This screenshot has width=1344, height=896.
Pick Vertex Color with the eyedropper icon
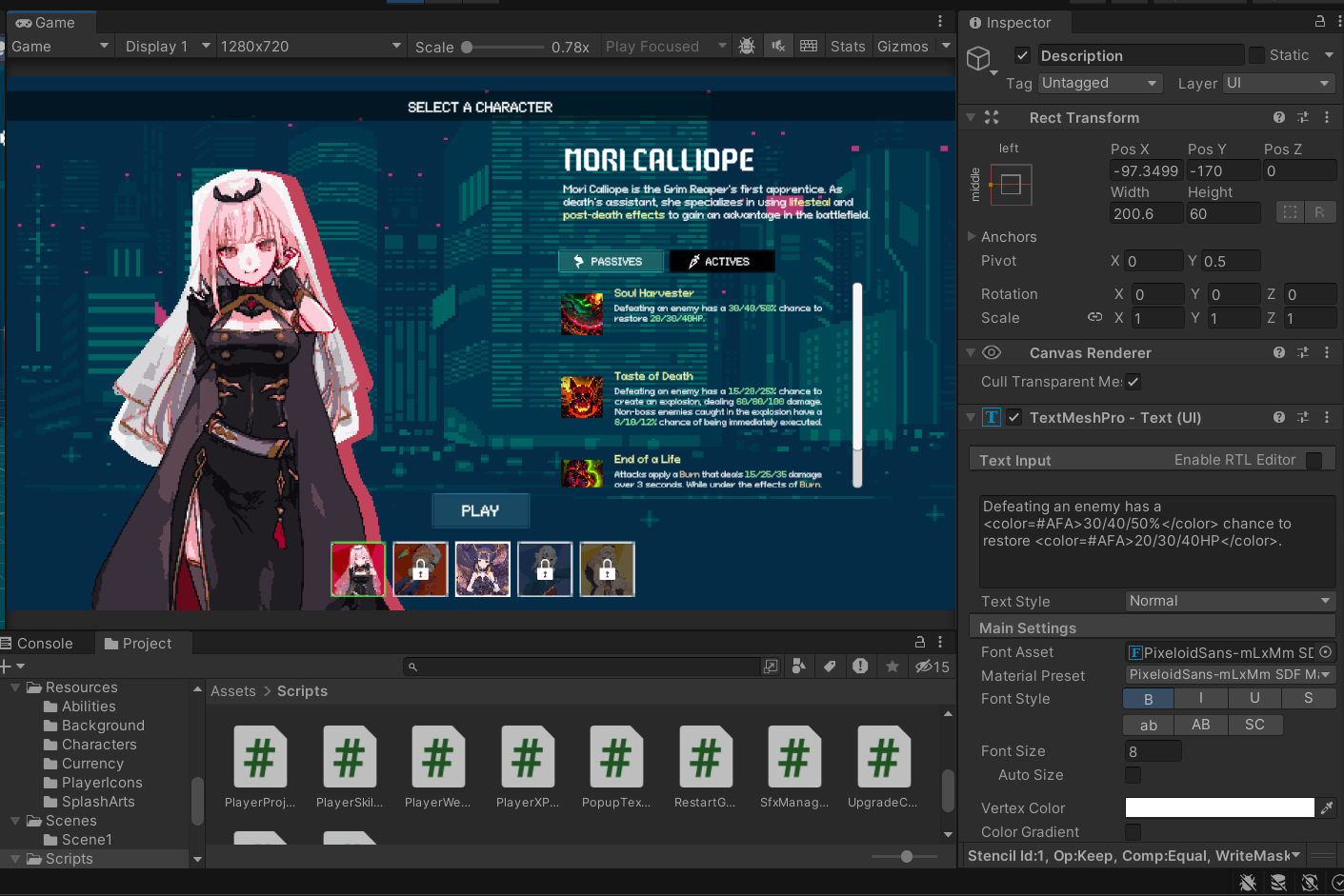coord(1327,807)
